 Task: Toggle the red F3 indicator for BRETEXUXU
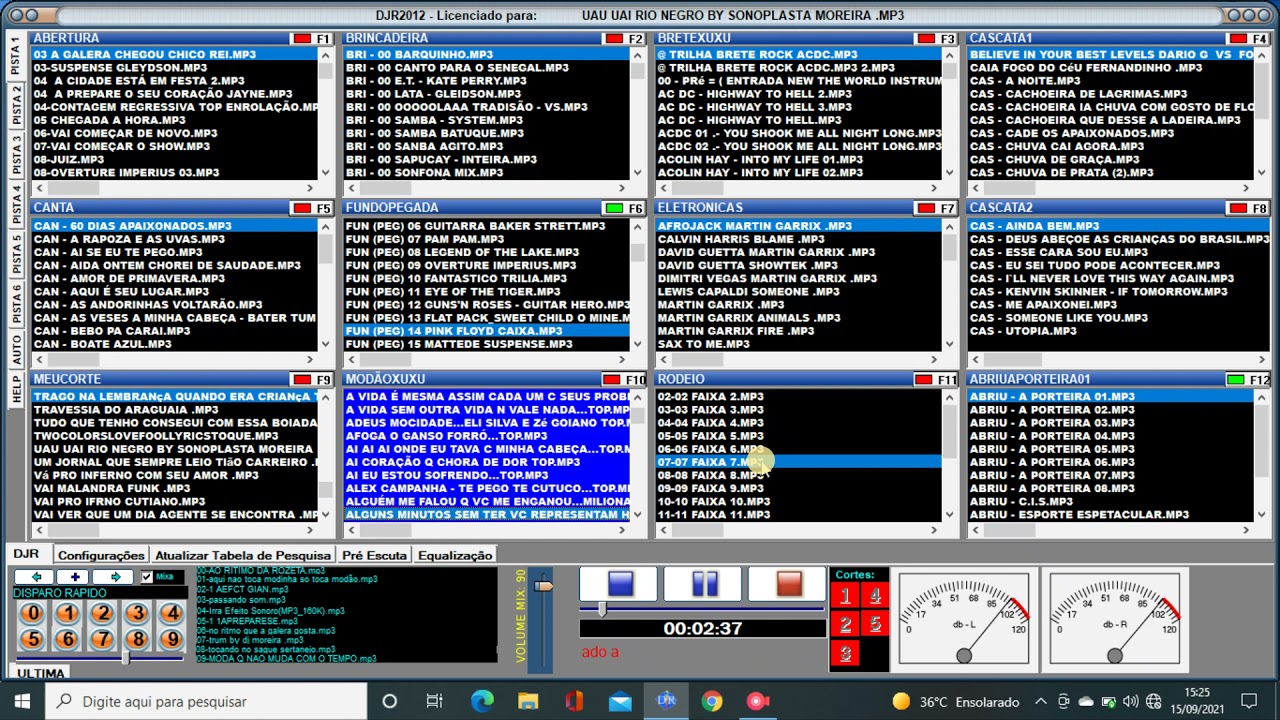[x=924, y=39]
